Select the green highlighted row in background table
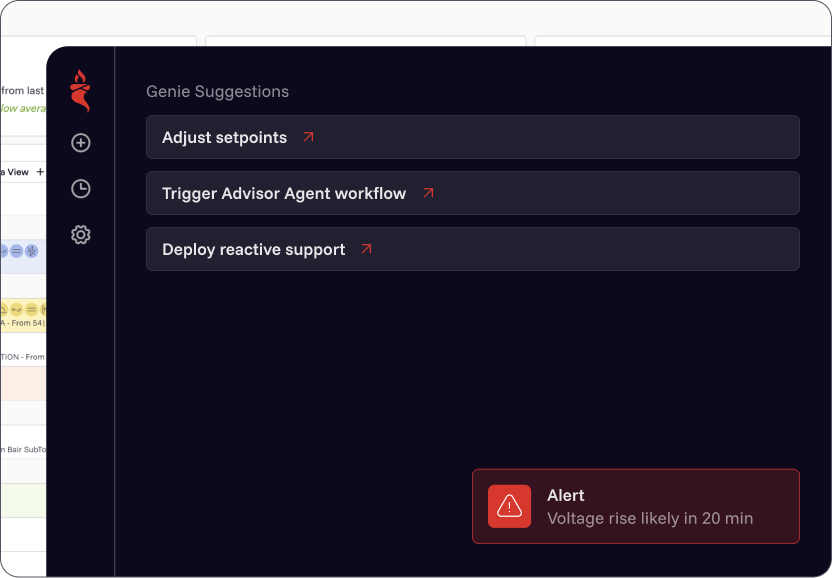Screen dimensions: 832x578 pos(23,500)
